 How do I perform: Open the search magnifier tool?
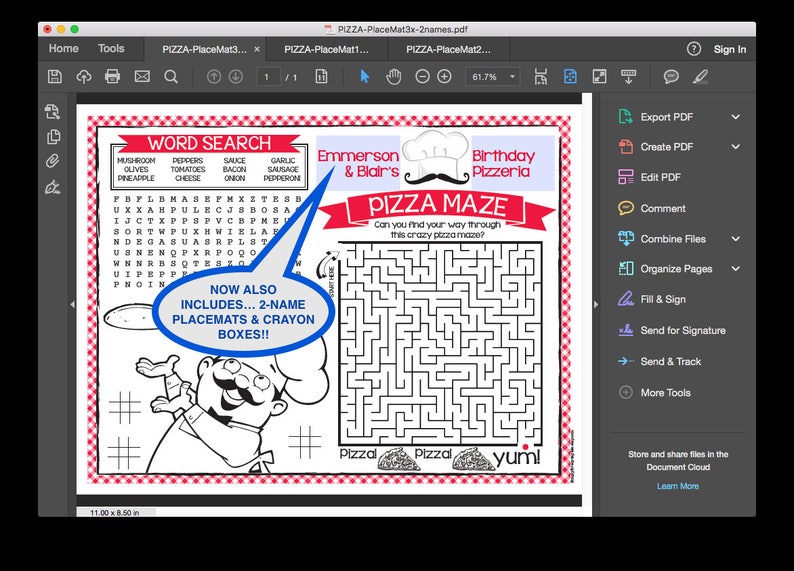point(171,76)
